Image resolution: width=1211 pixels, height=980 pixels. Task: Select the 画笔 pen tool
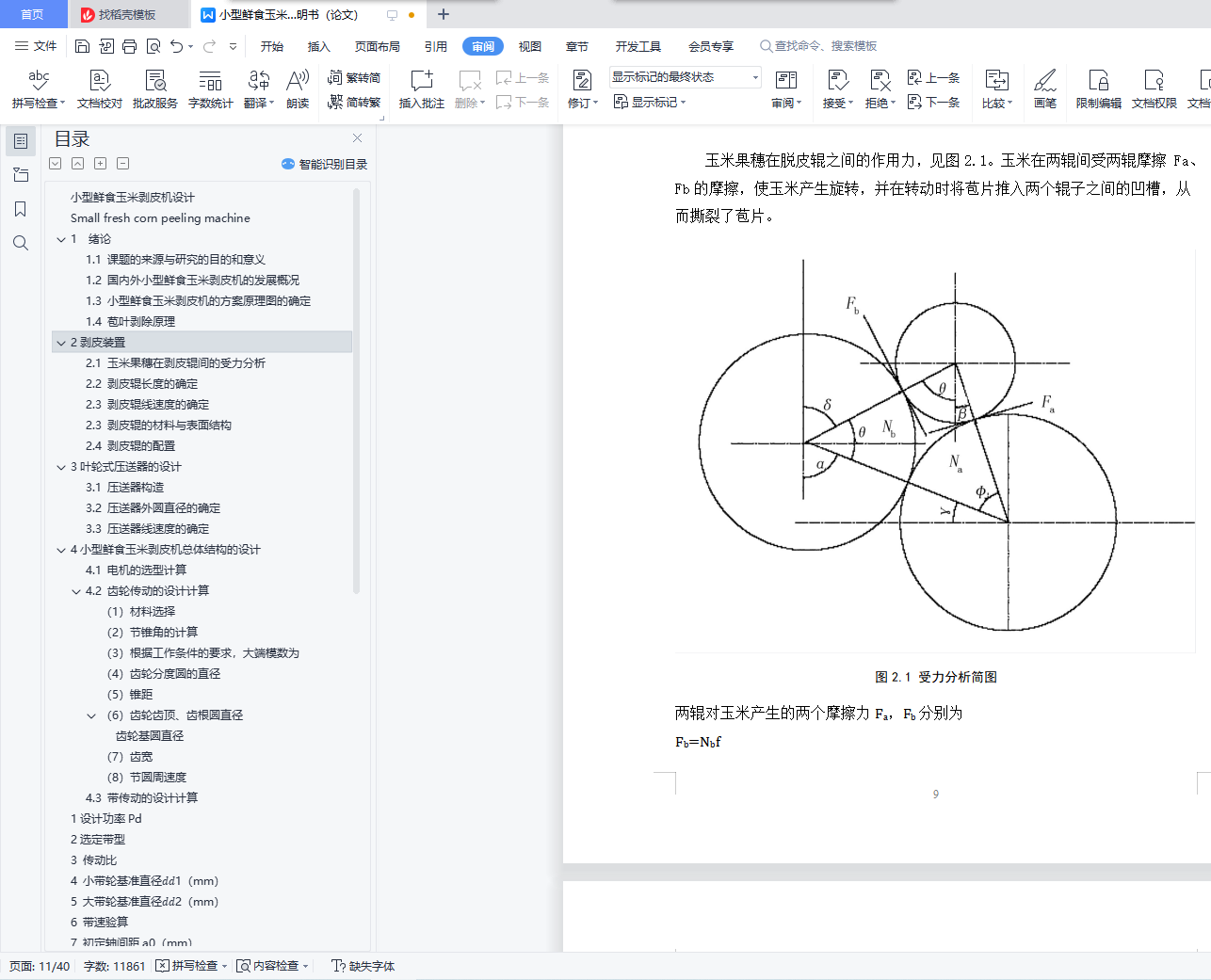coord(1045,89)
